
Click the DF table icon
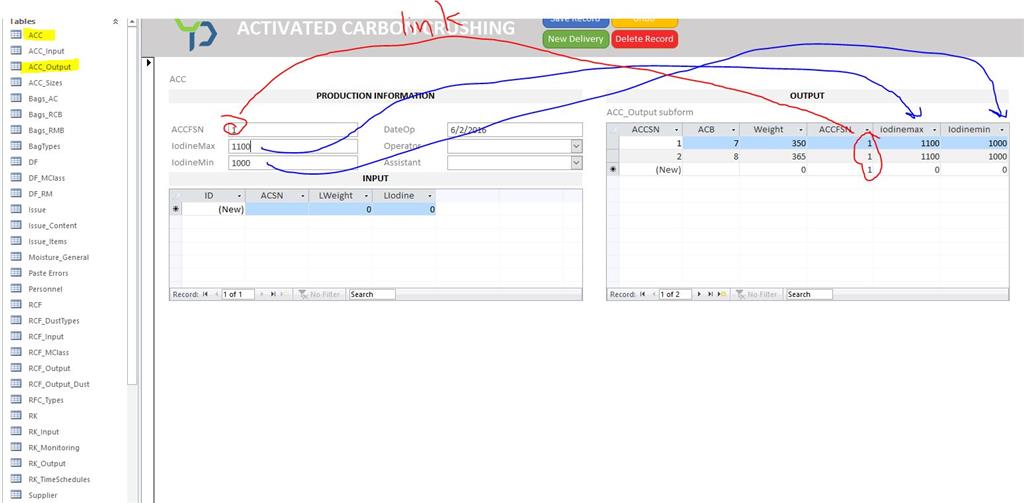click(16, 162)
